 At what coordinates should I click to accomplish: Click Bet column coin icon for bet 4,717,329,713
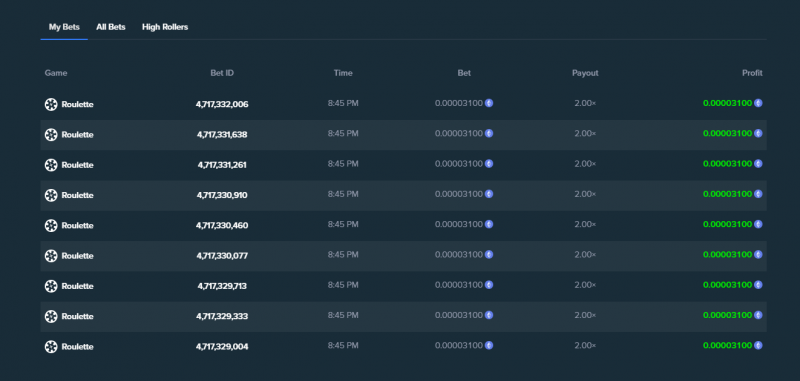pos(489,285)
